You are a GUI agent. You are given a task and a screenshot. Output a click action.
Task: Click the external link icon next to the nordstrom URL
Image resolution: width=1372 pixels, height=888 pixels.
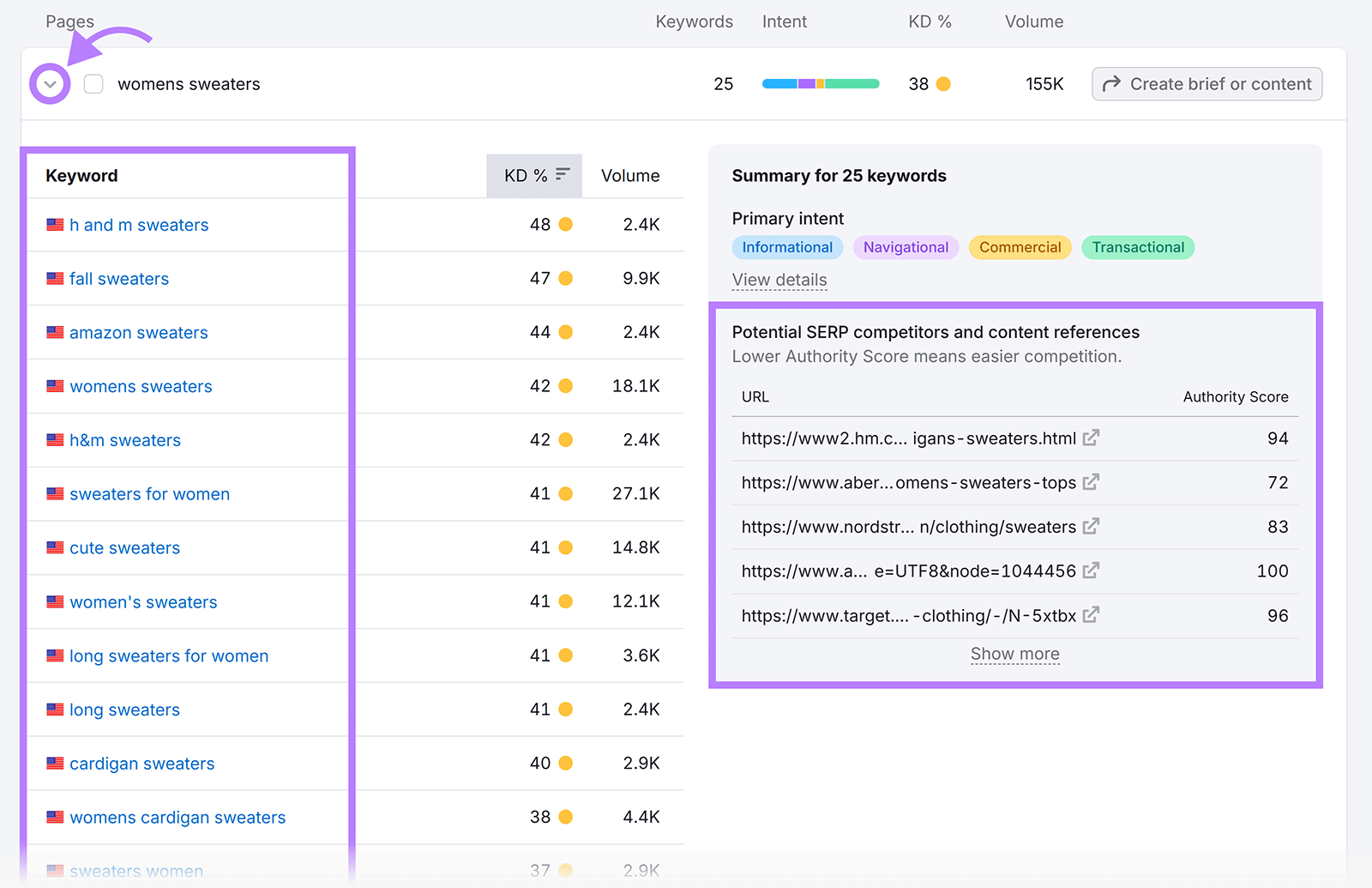pyautogui.click(x=1092, y=526)
